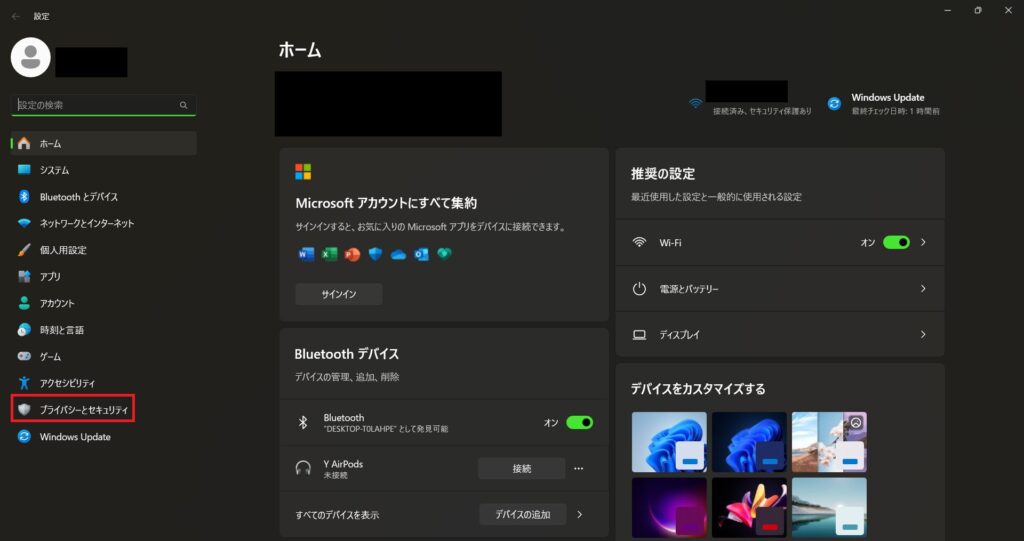1024x541 pixels.
Task: Select the purple glow theme thumbnail
Action: [x=669, y=508]
